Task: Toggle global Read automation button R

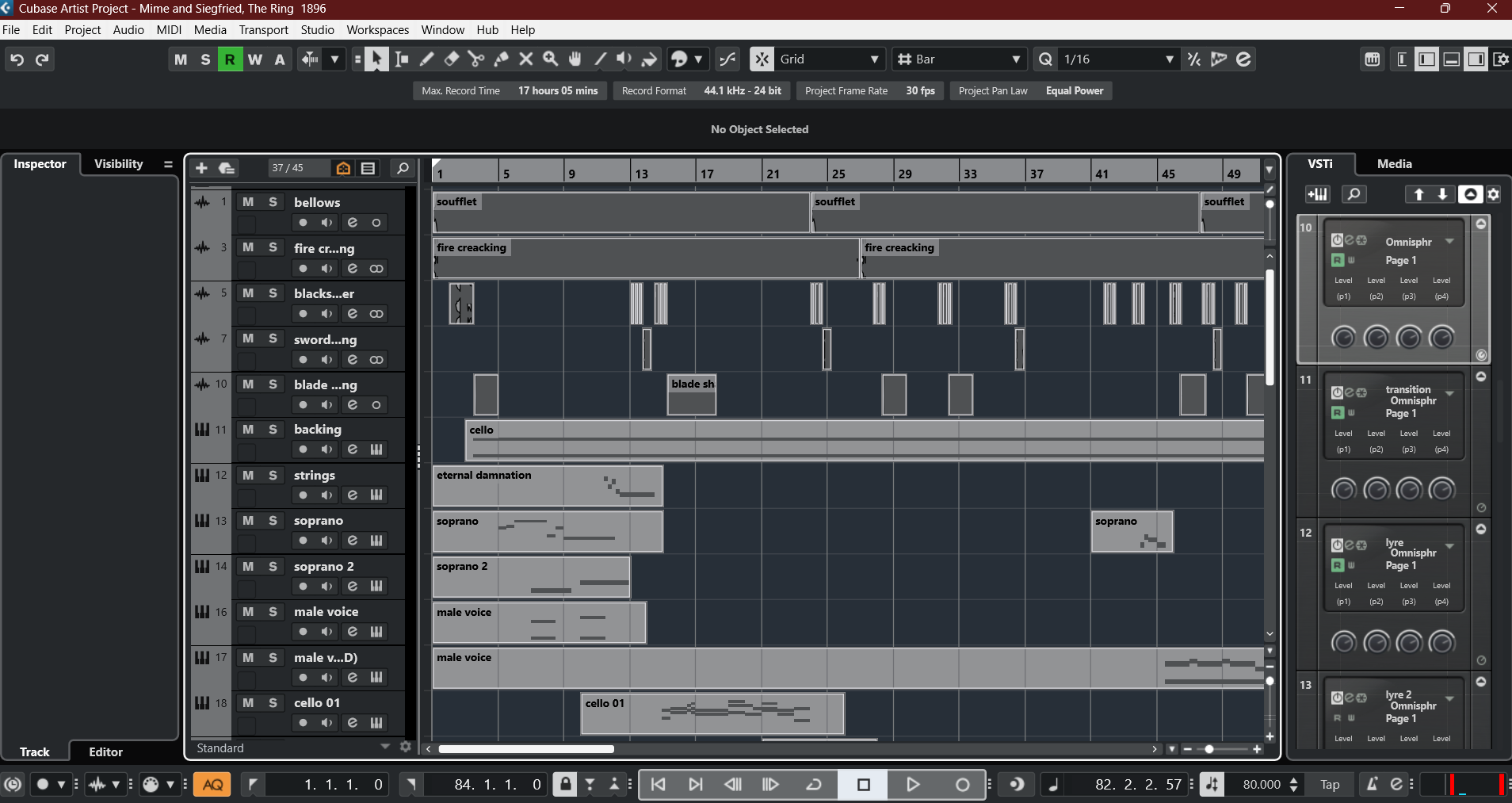Action: (230, 59)
